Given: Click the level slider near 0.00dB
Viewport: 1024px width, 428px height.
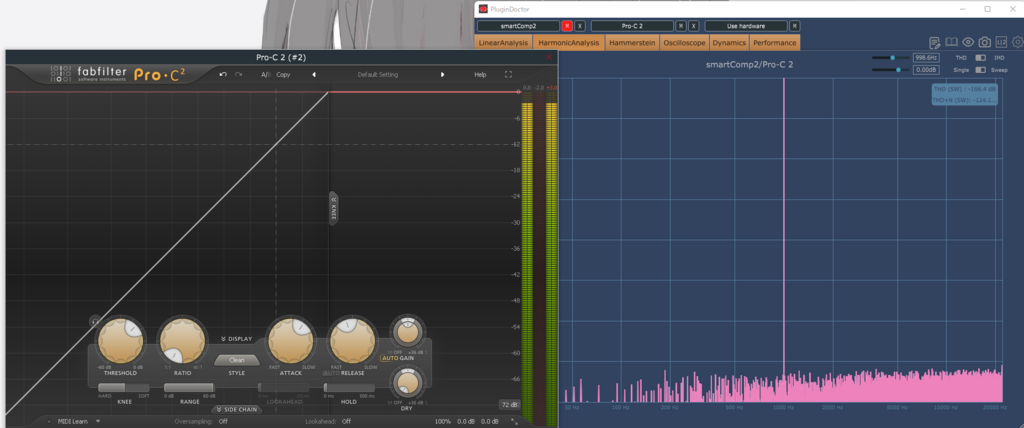Looking at the screenshot, I should (889, 69).
